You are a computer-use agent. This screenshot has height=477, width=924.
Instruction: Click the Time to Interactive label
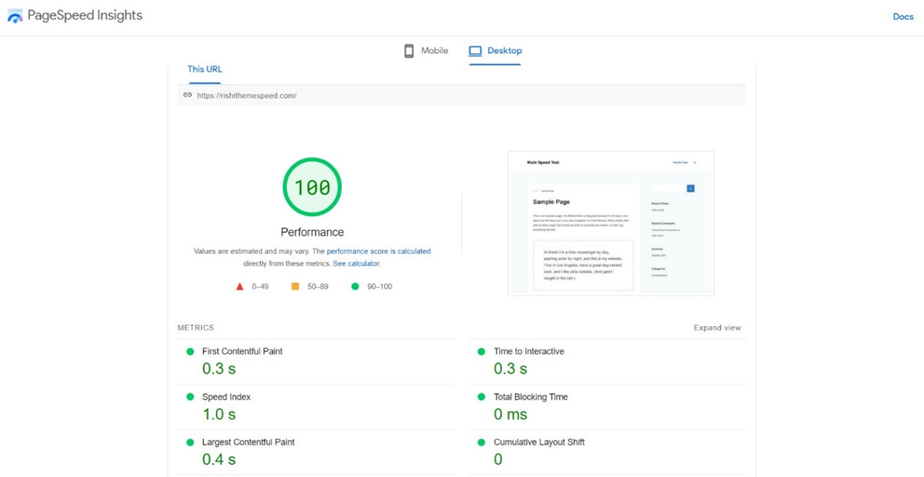pyautogui.click(x=529, y=351)
